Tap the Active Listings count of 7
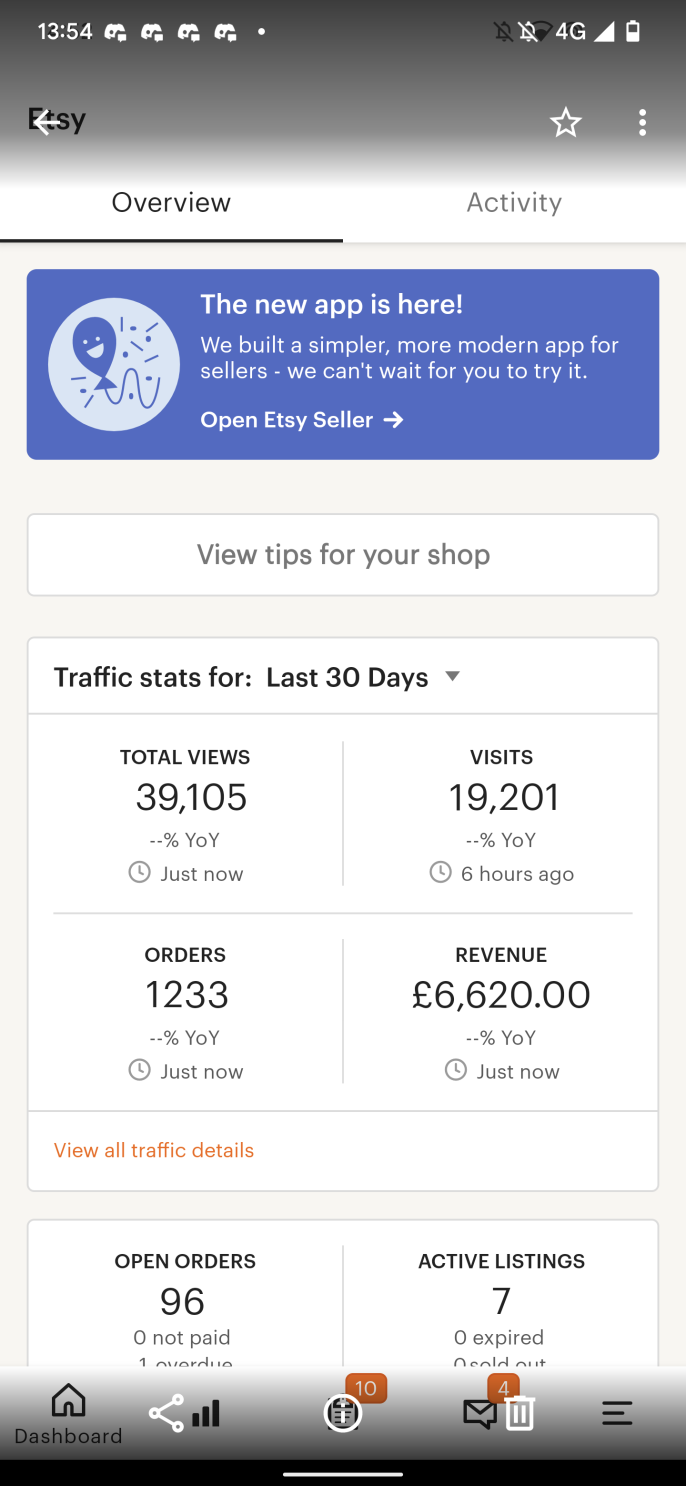The height and width of the screenshot is (1486, 686). [501, 1301]
